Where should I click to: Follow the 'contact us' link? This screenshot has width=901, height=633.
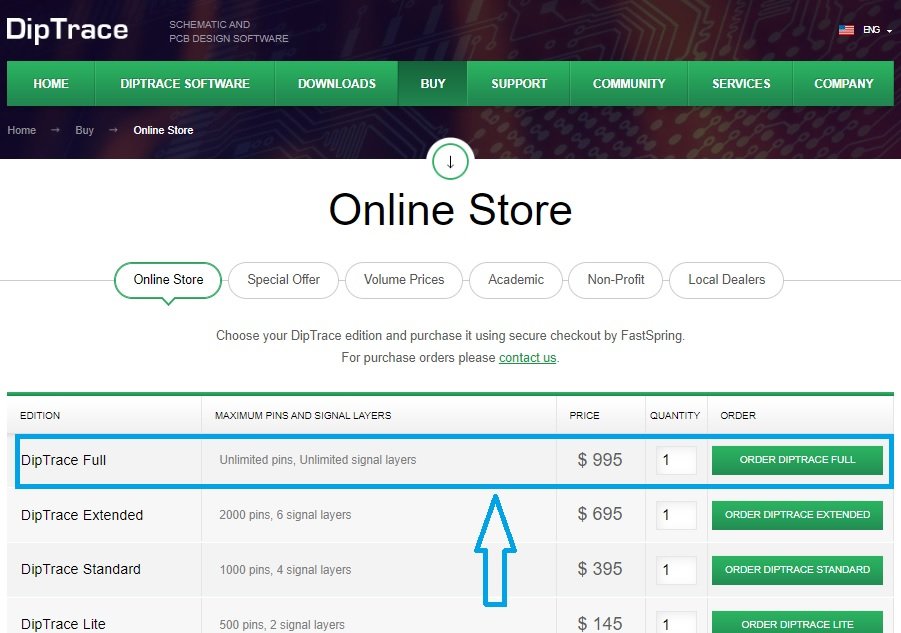tap(527, 358)
